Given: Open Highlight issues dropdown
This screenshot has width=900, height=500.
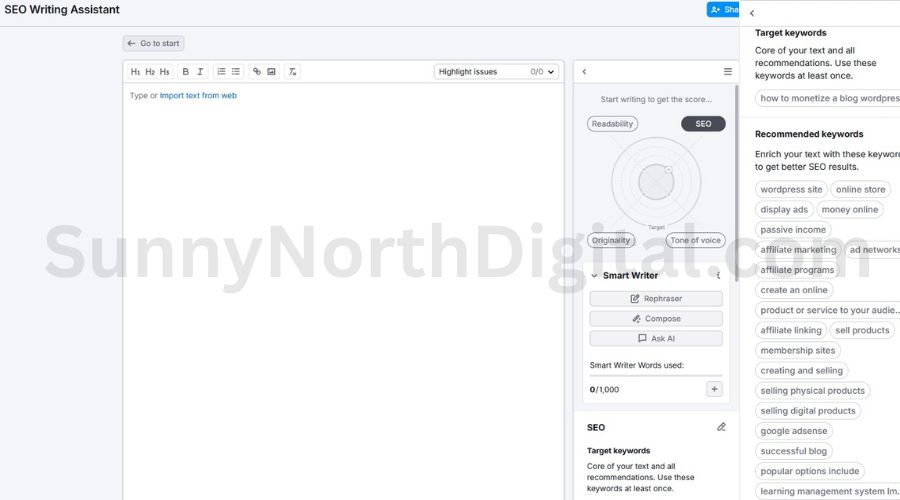Looking at the screenshot, I should point(496,72).
